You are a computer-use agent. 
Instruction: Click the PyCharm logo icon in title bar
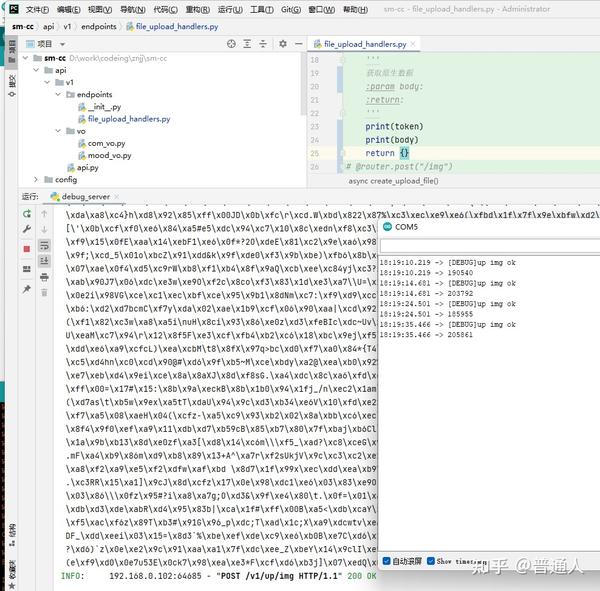click(x=14, y=9)
